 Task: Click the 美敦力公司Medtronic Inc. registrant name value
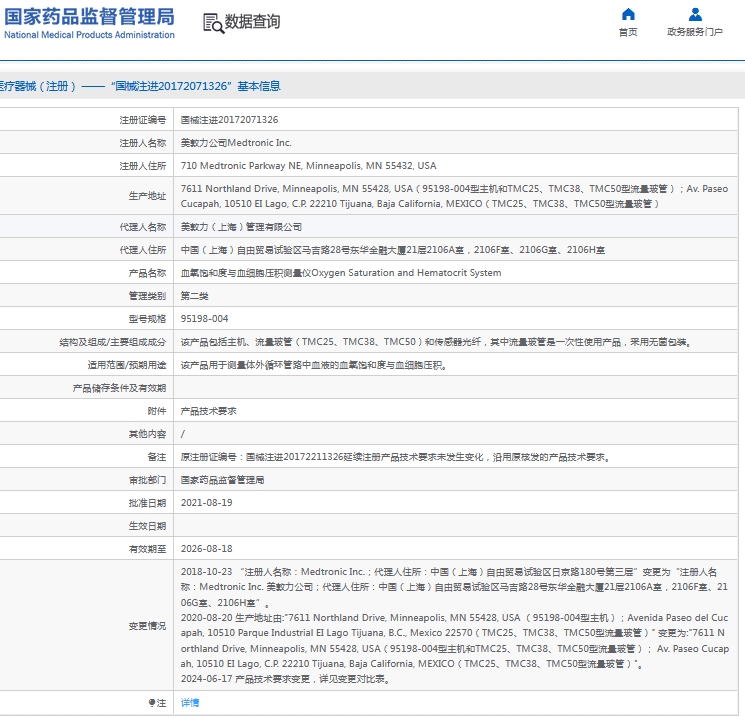click(236, 143)
